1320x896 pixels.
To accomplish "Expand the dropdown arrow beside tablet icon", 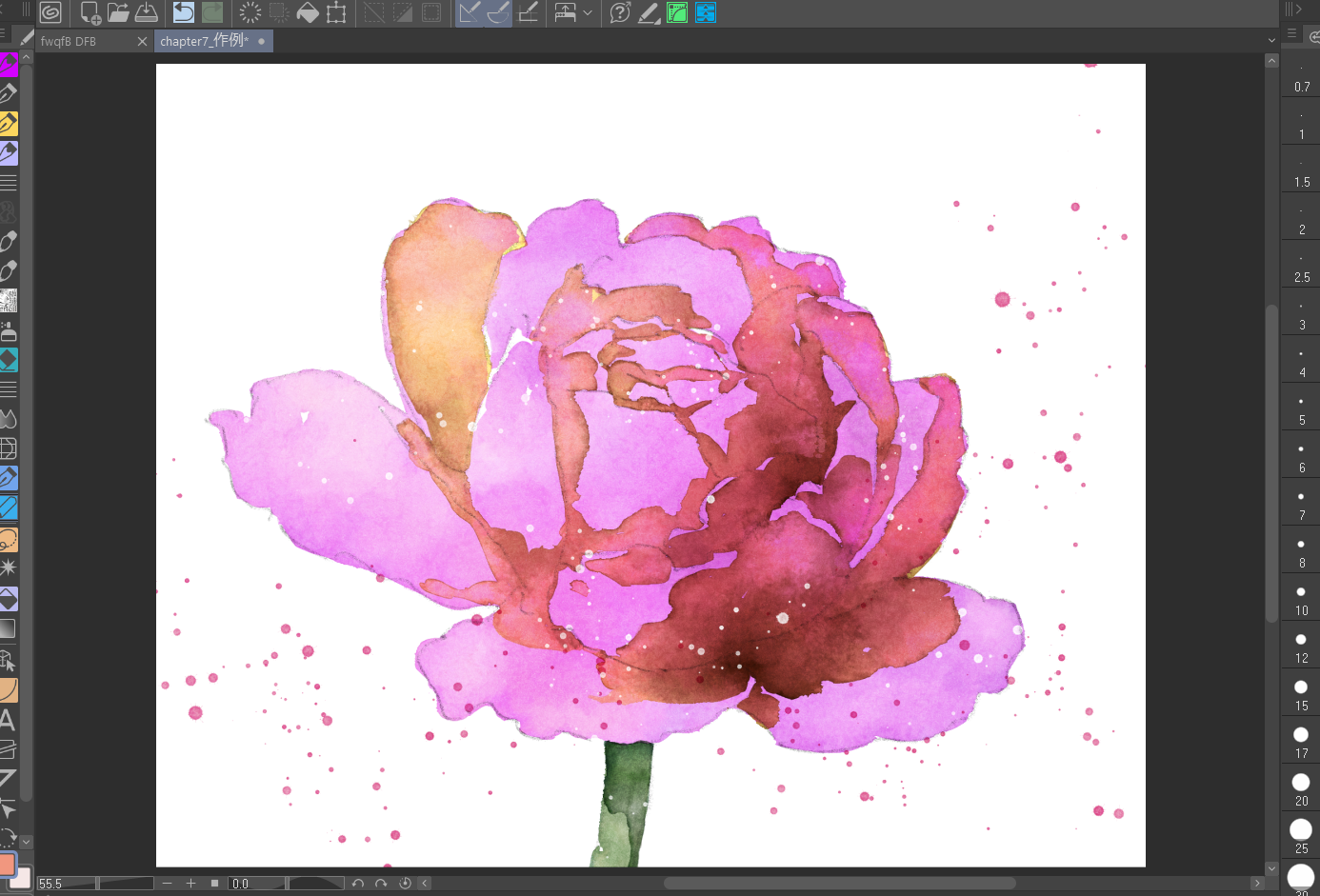I will tap(588, 12).
